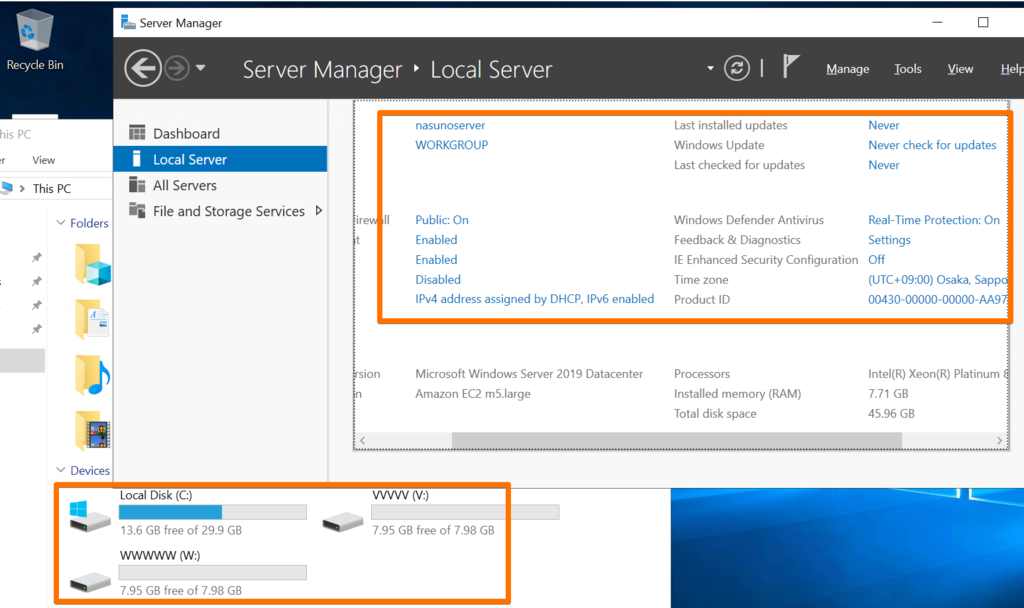Click the Public: On firewall link

441,220
